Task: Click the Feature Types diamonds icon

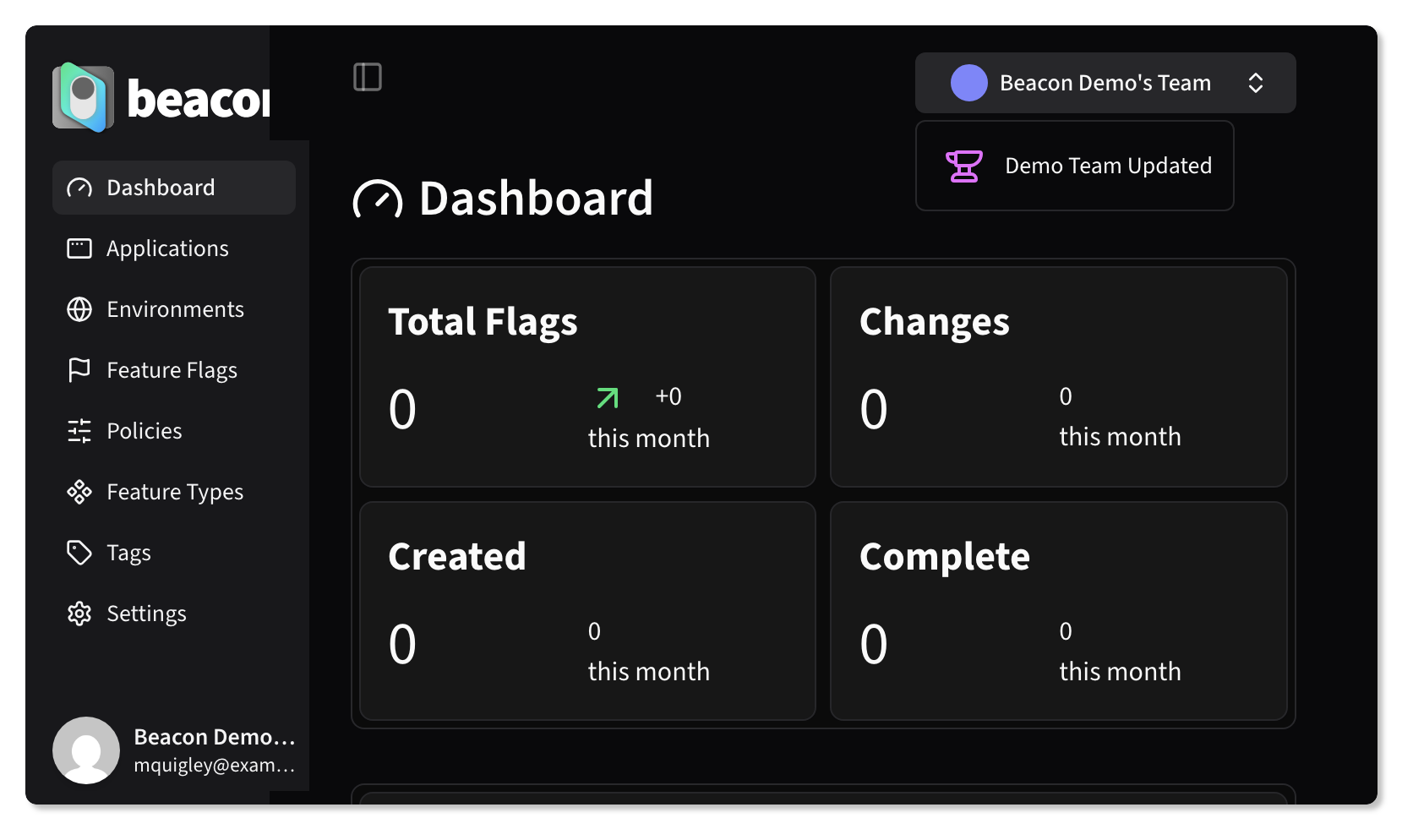Action: [x=79, y=492]
